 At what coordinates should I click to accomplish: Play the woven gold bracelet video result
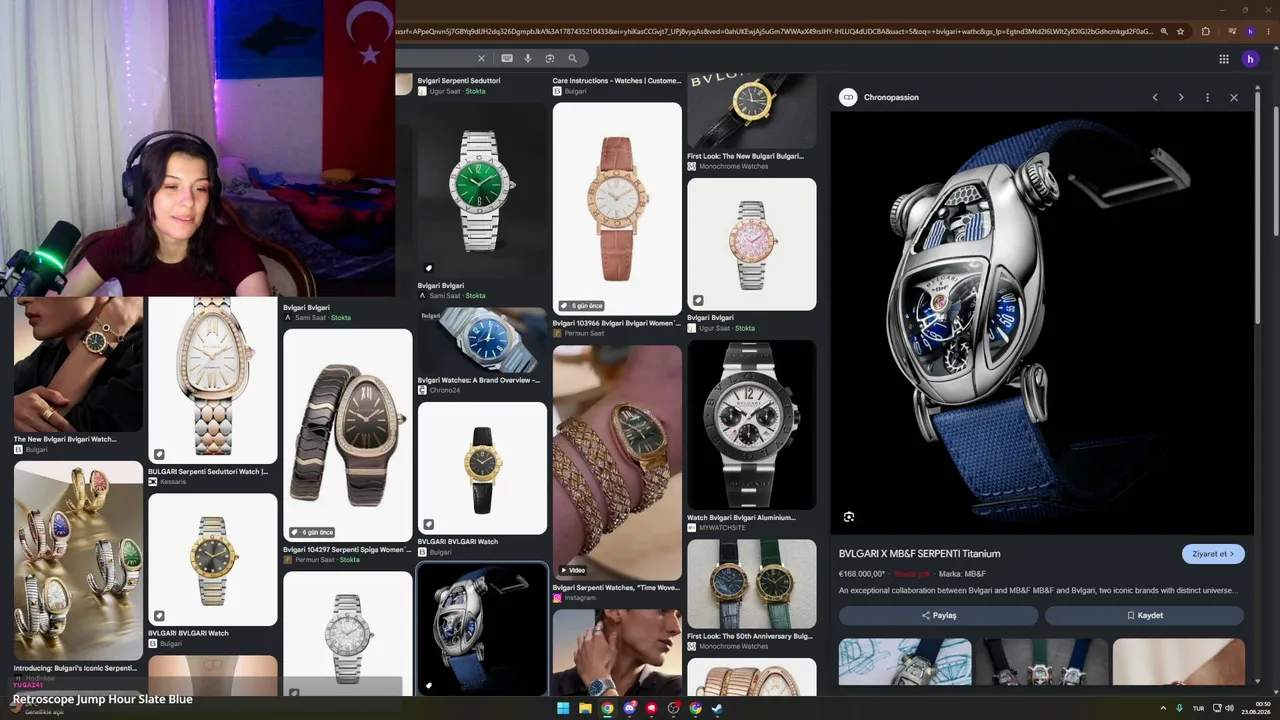click(617, 463)
